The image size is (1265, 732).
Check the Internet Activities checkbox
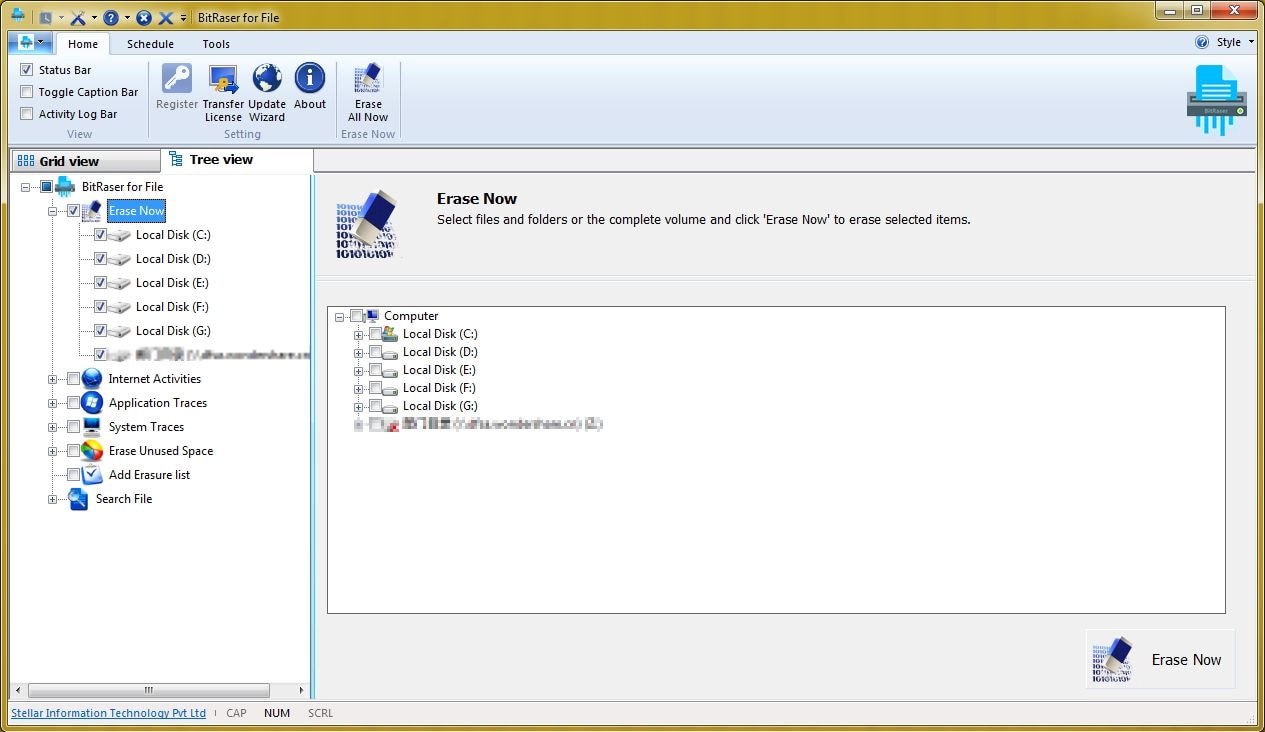(x=73, y=379)
